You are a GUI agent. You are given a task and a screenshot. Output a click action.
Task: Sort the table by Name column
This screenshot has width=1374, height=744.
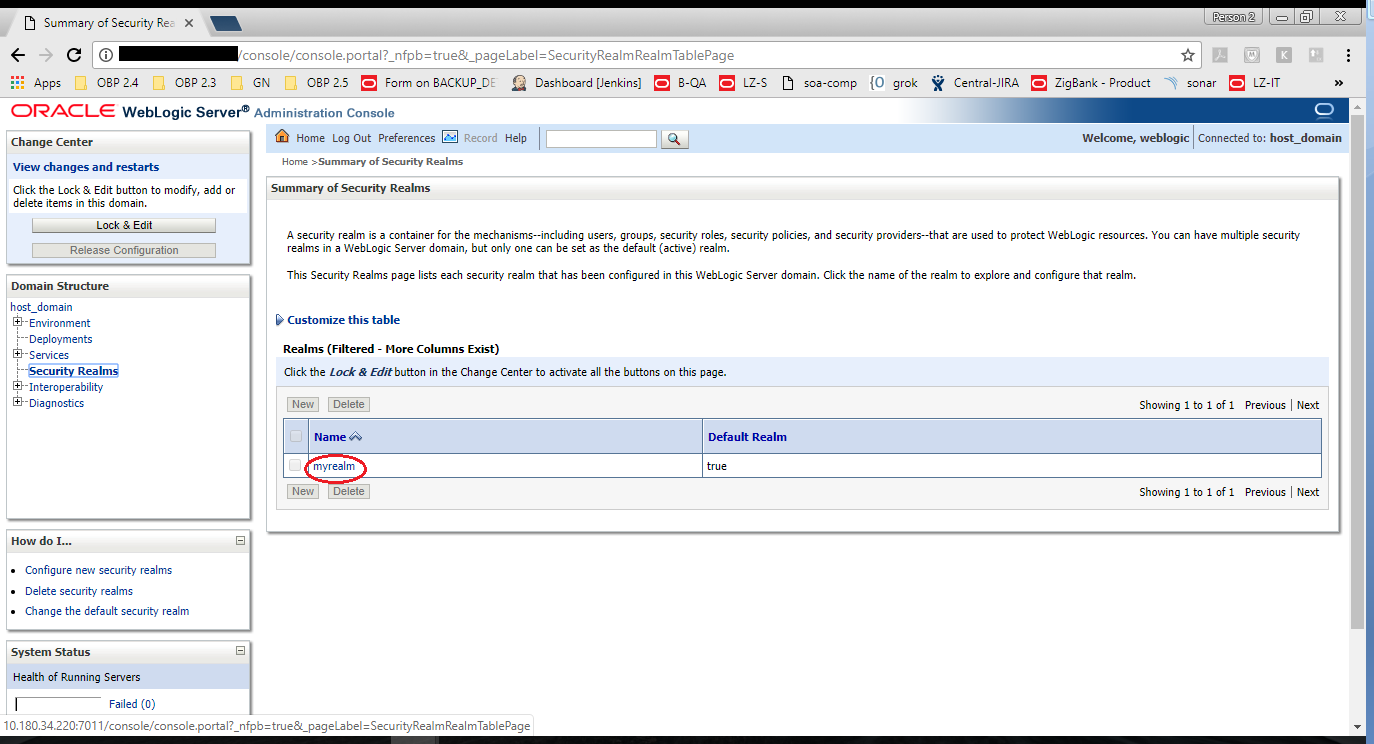tap(337, 437)
